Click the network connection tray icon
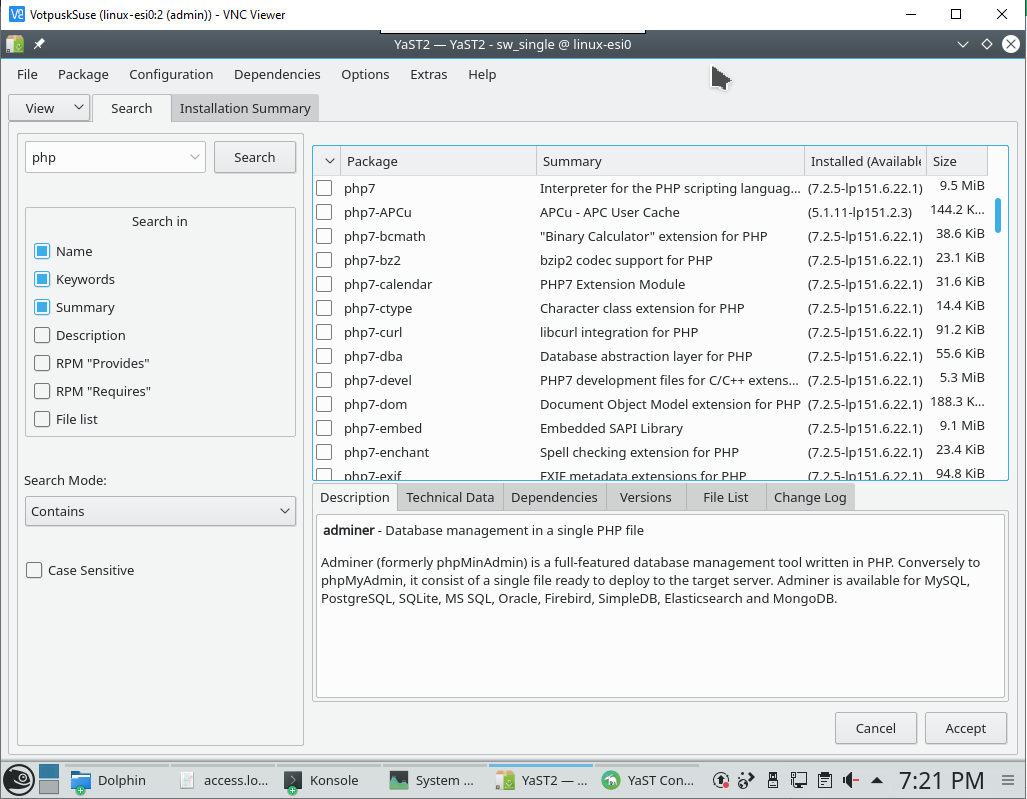 click(x=746, y=780)
